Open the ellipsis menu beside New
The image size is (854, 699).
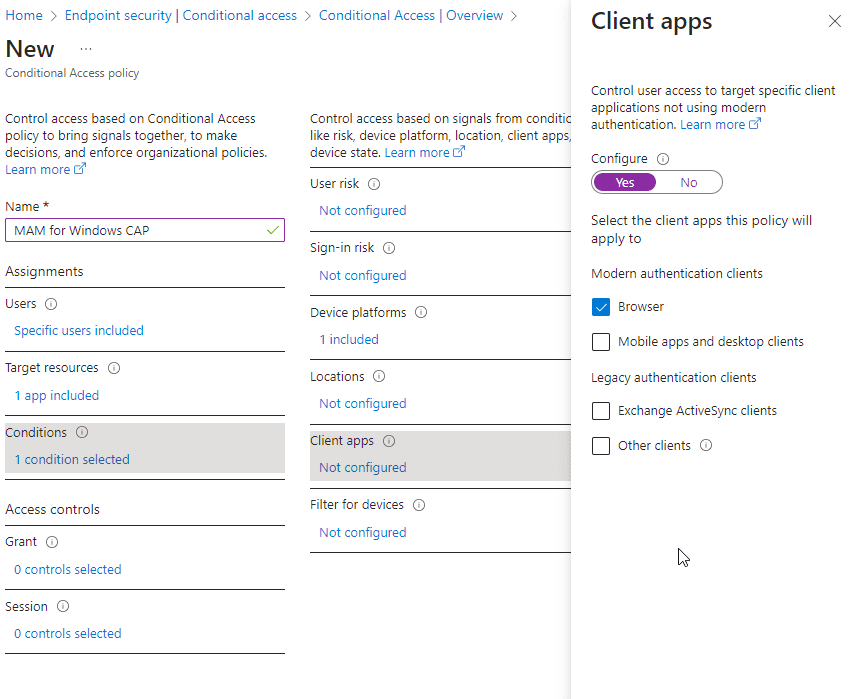(85, 48)
